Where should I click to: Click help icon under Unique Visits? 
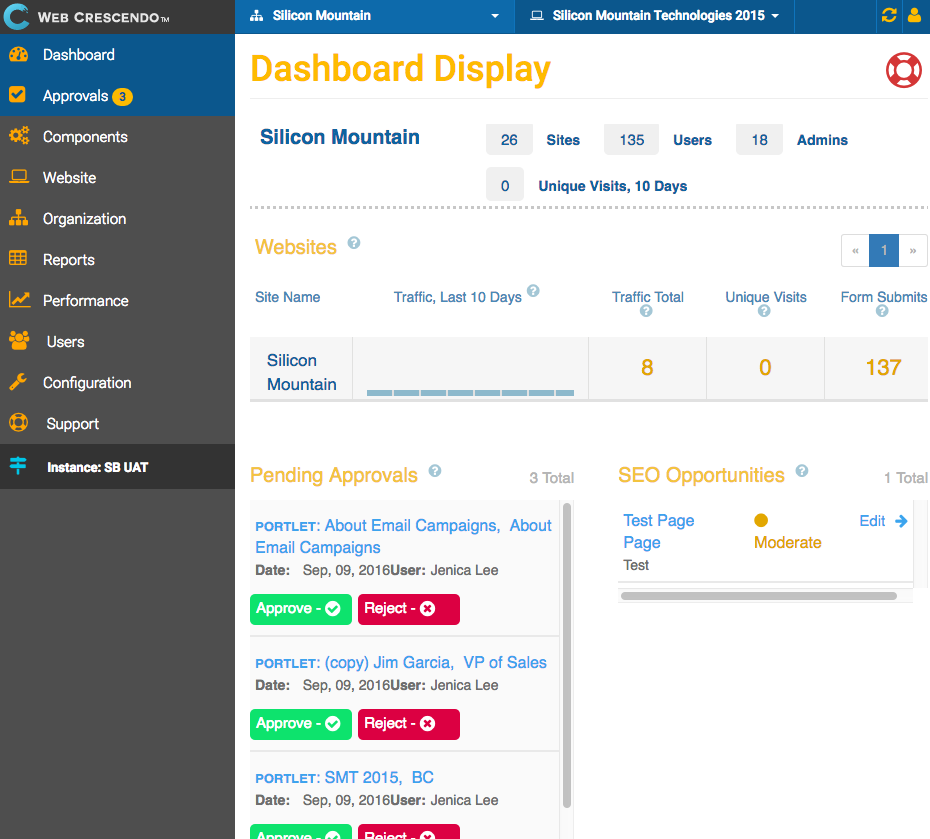pyautogui.click(x=765, y=311)
